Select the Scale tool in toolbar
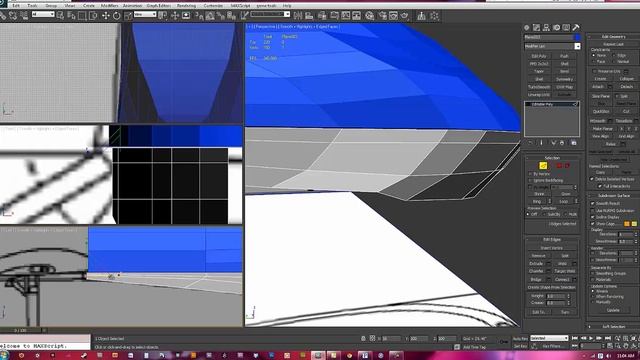The width and height of the screenshot is (640, 360). click(128, 16)
